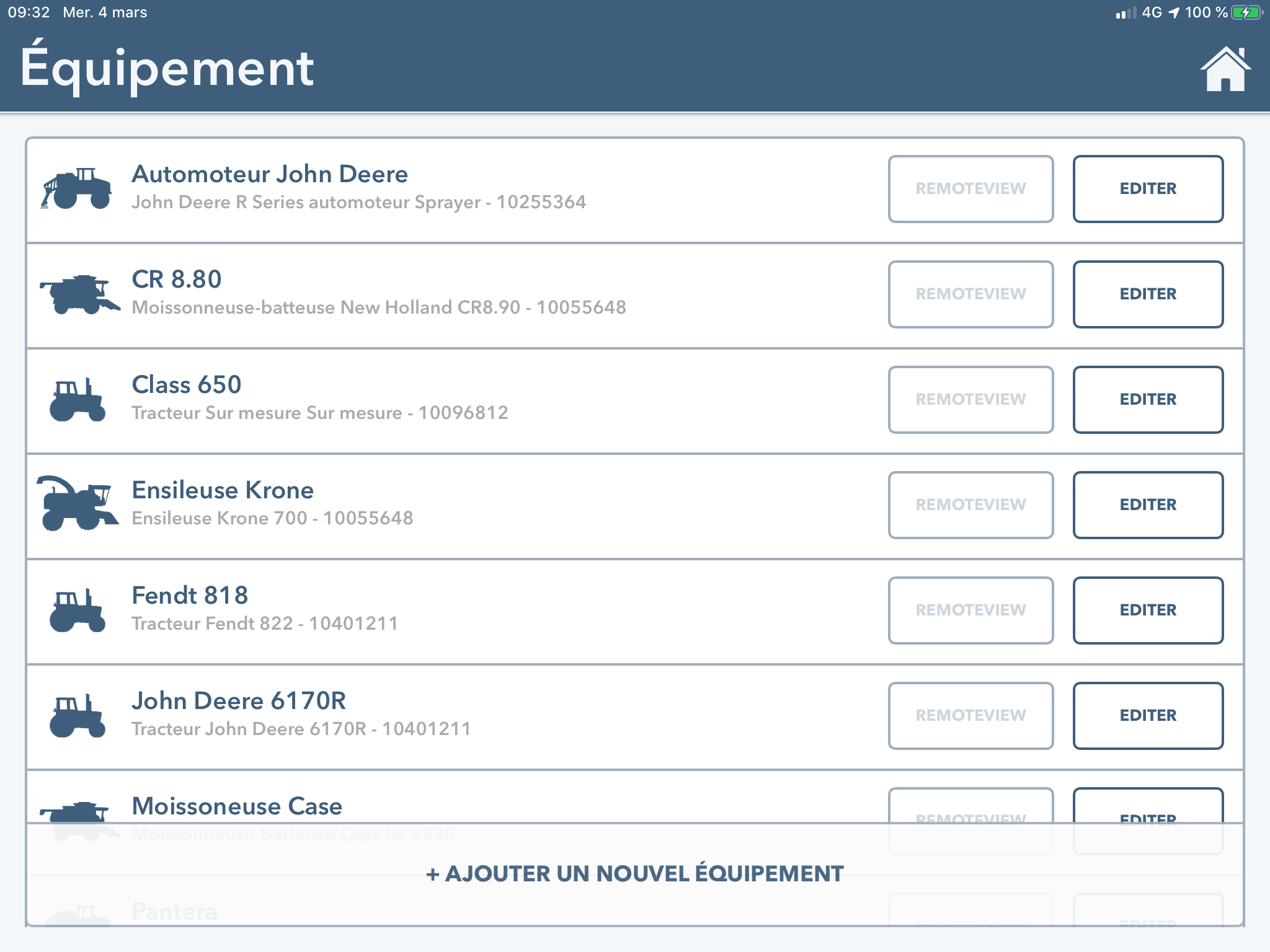Tap the 100 % battery percentage text

[x=1206, y=12]
